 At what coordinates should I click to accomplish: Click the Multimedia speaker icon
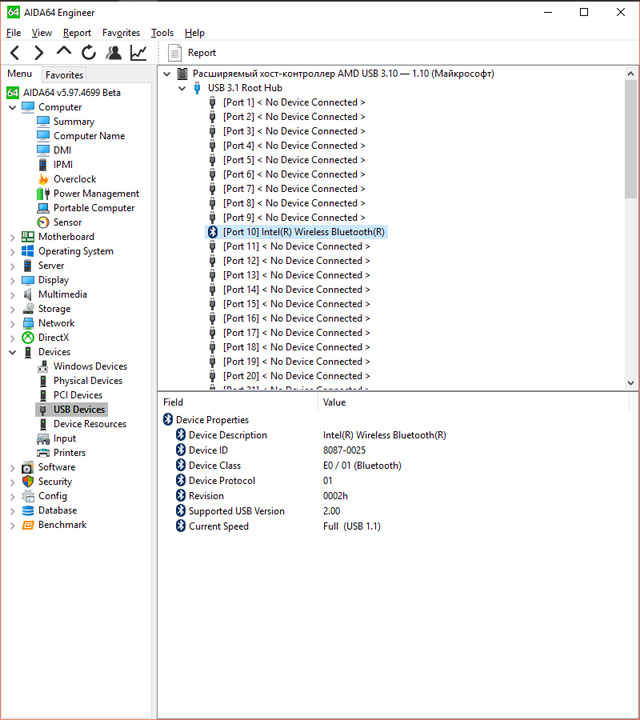click(28, 294)
